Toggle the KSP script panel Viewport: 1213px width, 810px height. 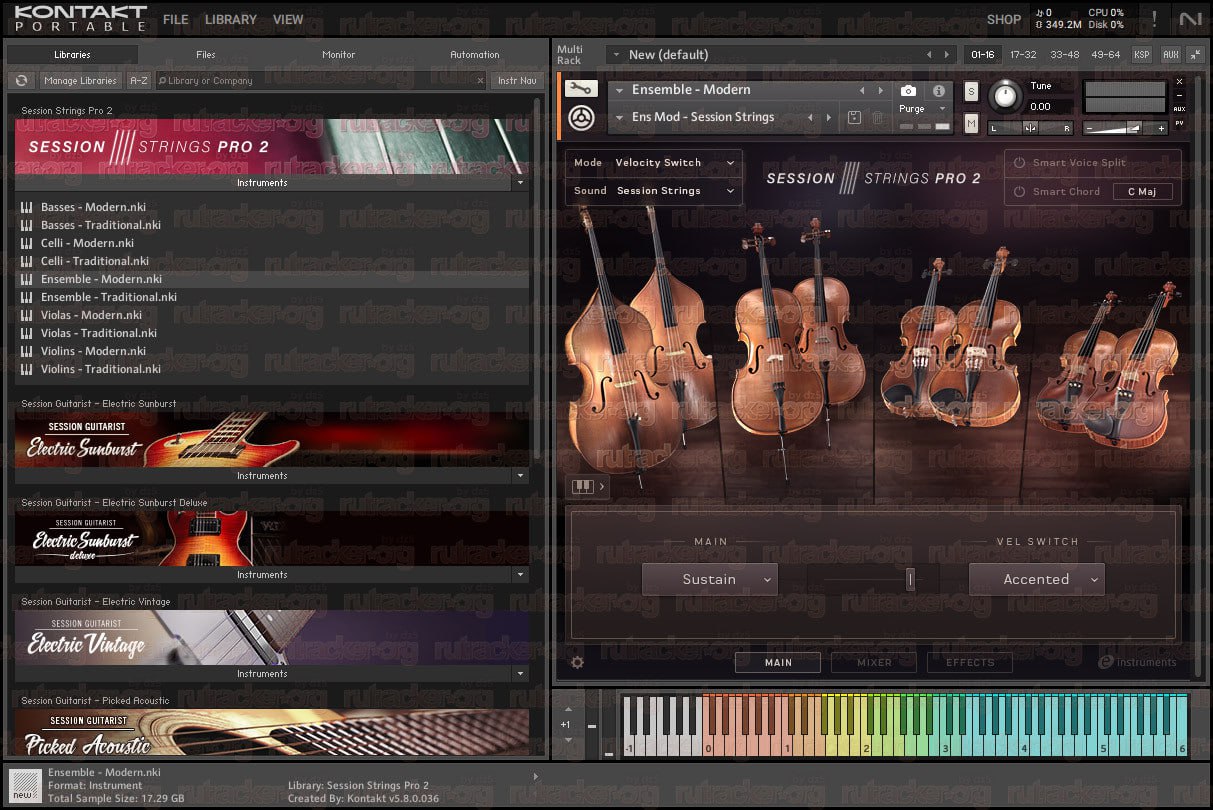pos(1141,55)
